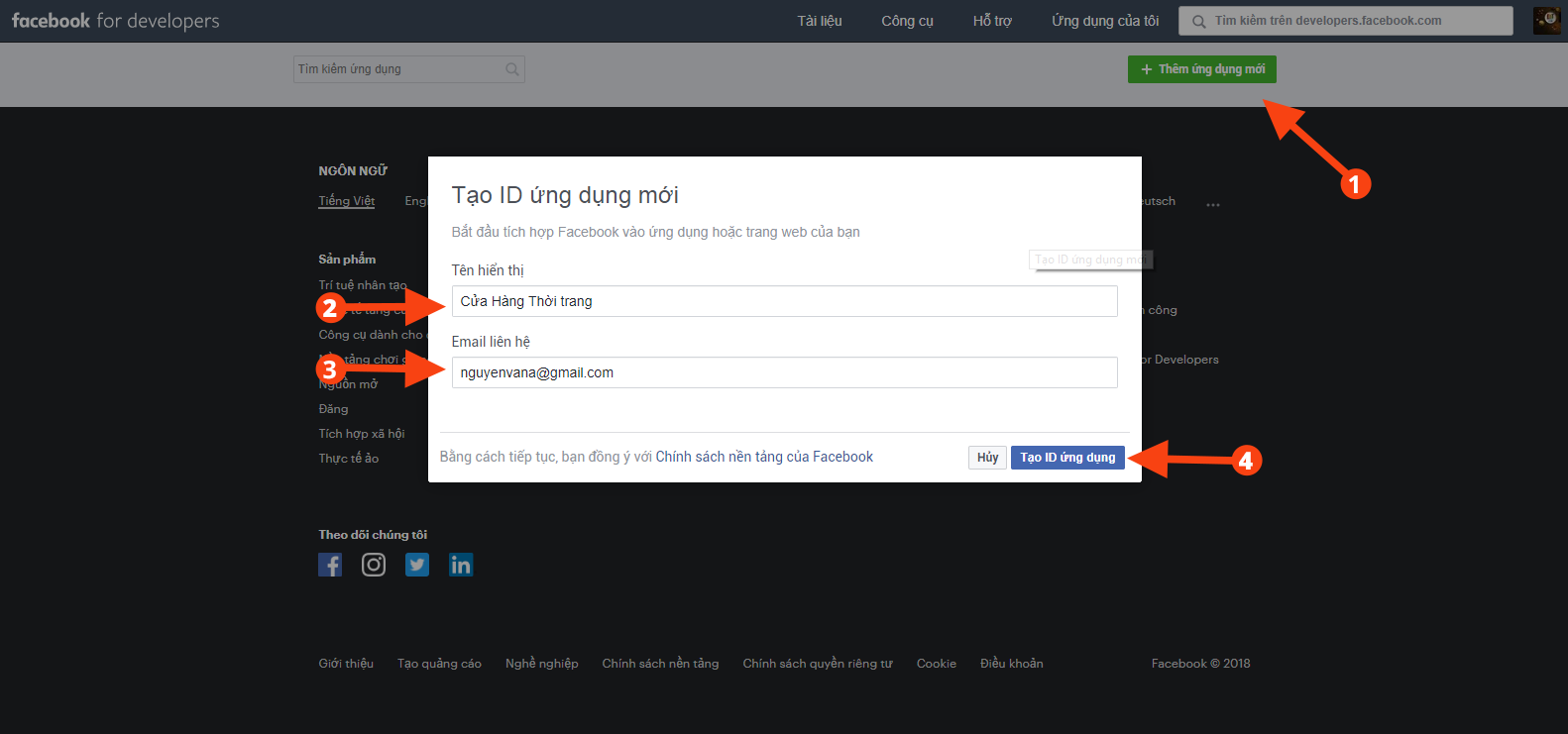
Task: Click the magnifier icon in app search box
Action: 511,69
